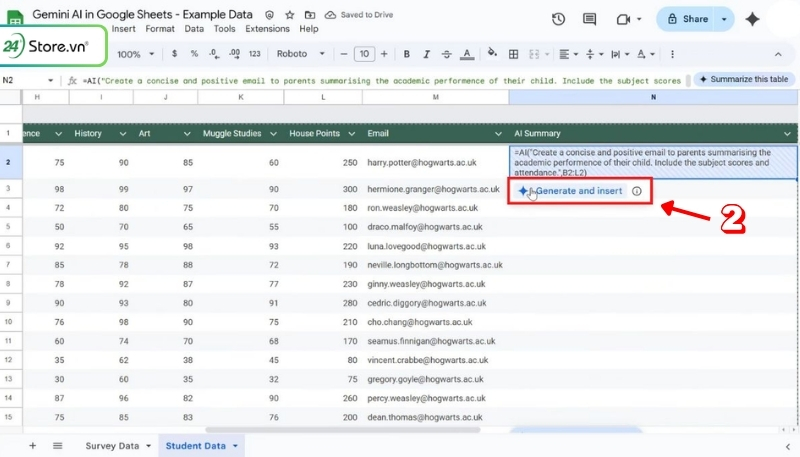Open Art column filter dropdown

pyautogui.click(x=187, y=134)
